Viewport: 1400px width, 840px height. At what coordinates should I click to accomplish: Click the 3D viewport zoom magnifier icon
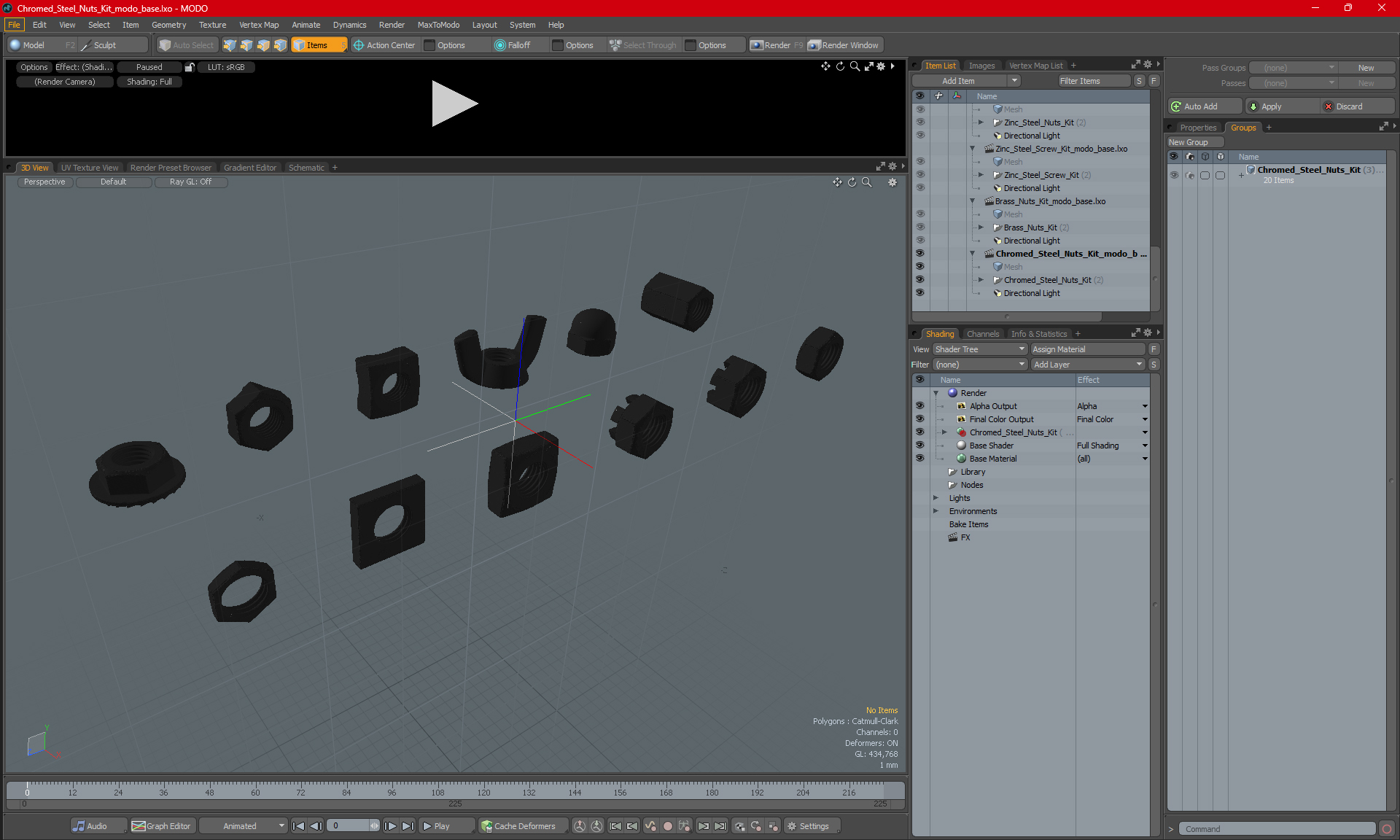867,182
